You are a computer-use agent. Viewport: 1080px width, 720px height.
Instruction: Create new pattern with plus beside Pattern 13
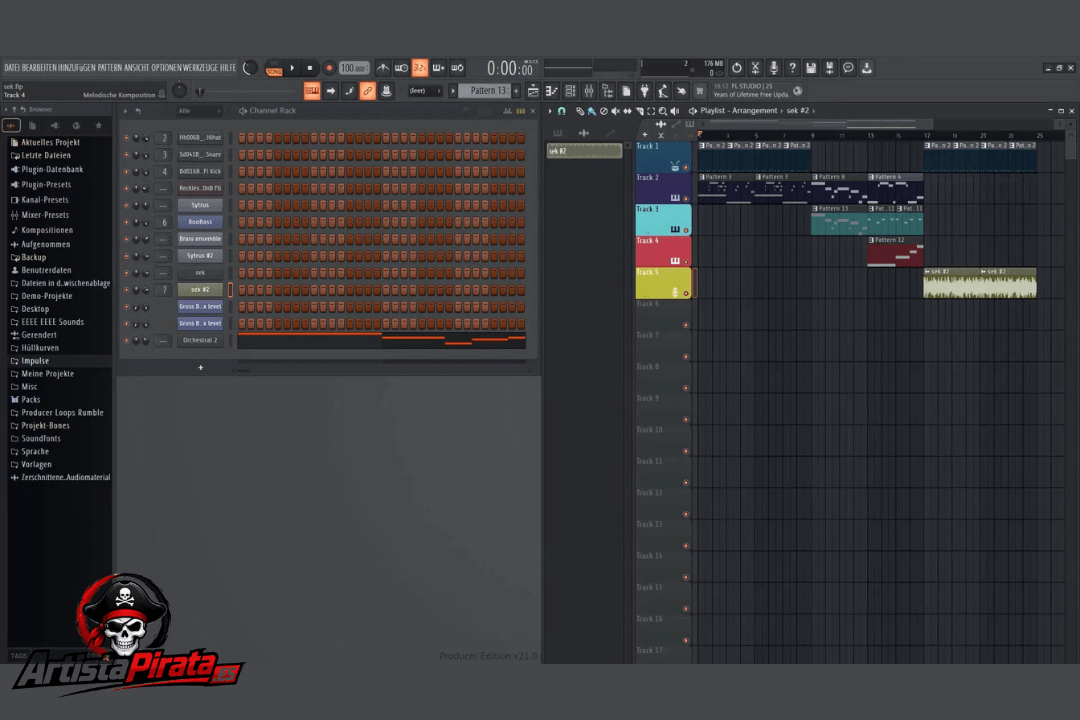(x=517, y=91)
